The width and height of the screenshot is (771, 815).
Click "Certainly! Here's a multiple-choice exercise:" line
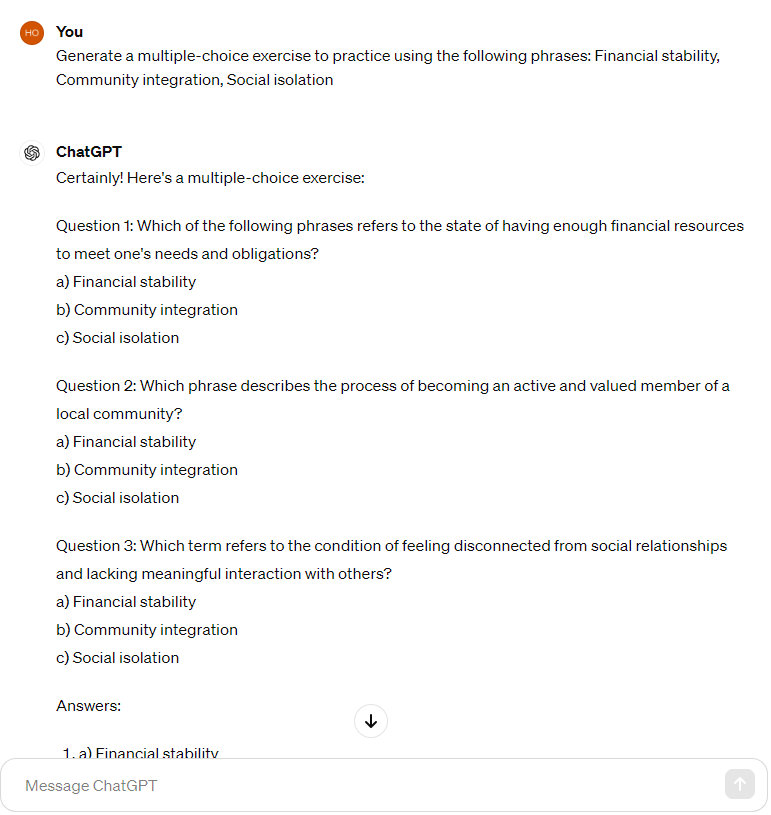210,178
